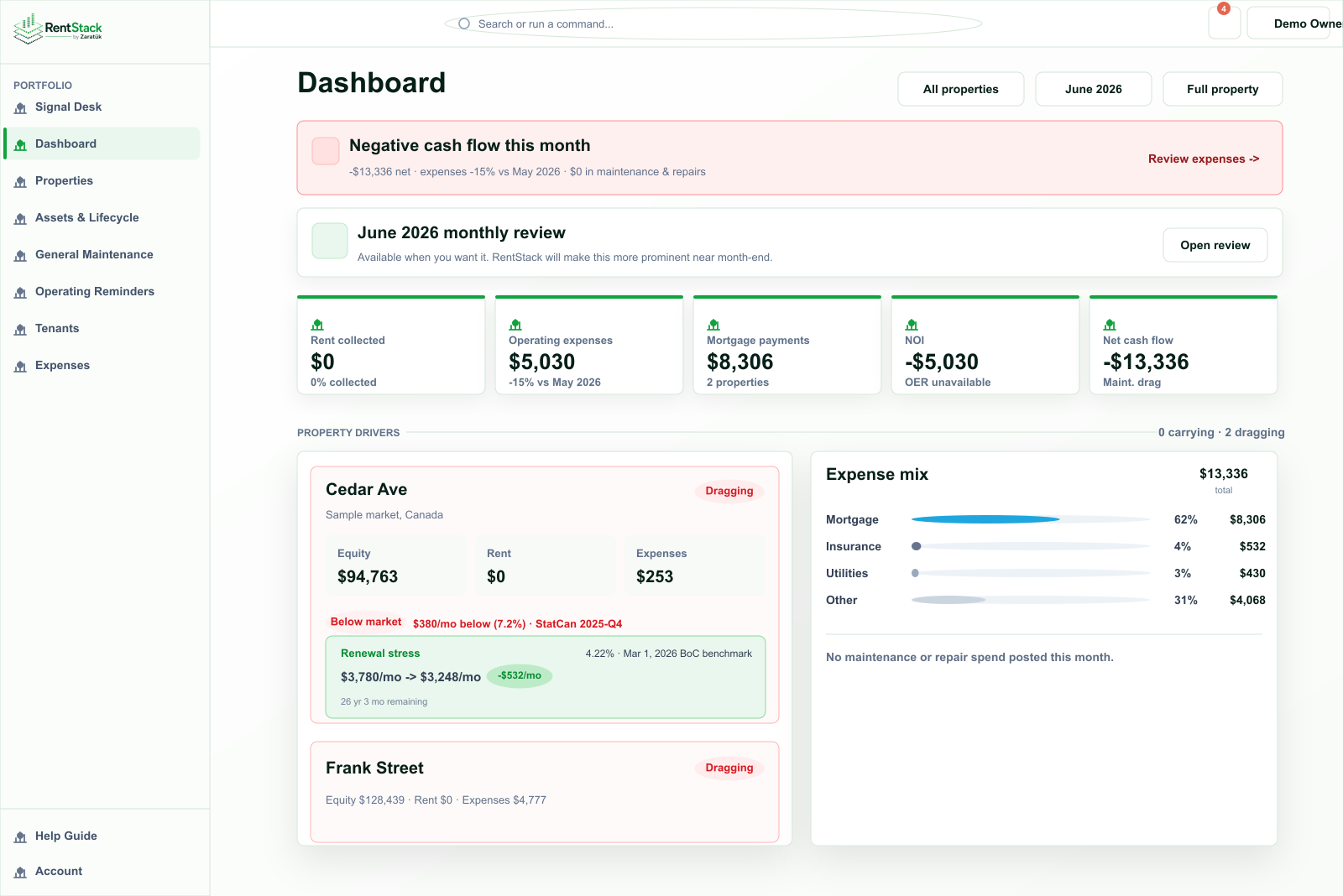Open the Signal Desk menu item
Screen dimensions: 1343x896
[x=102, y=107]
